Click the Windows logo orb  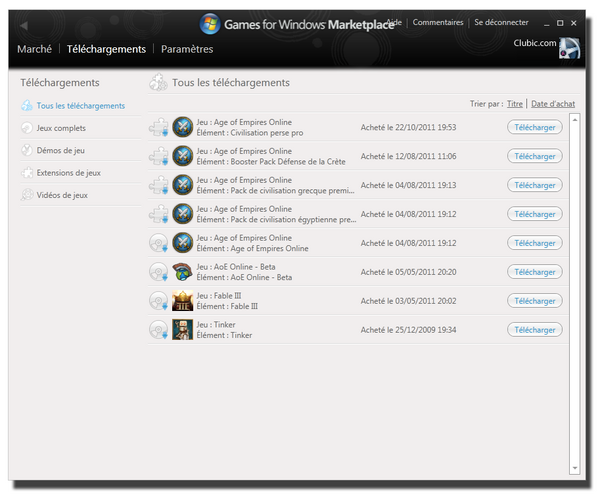pos(210,24)
